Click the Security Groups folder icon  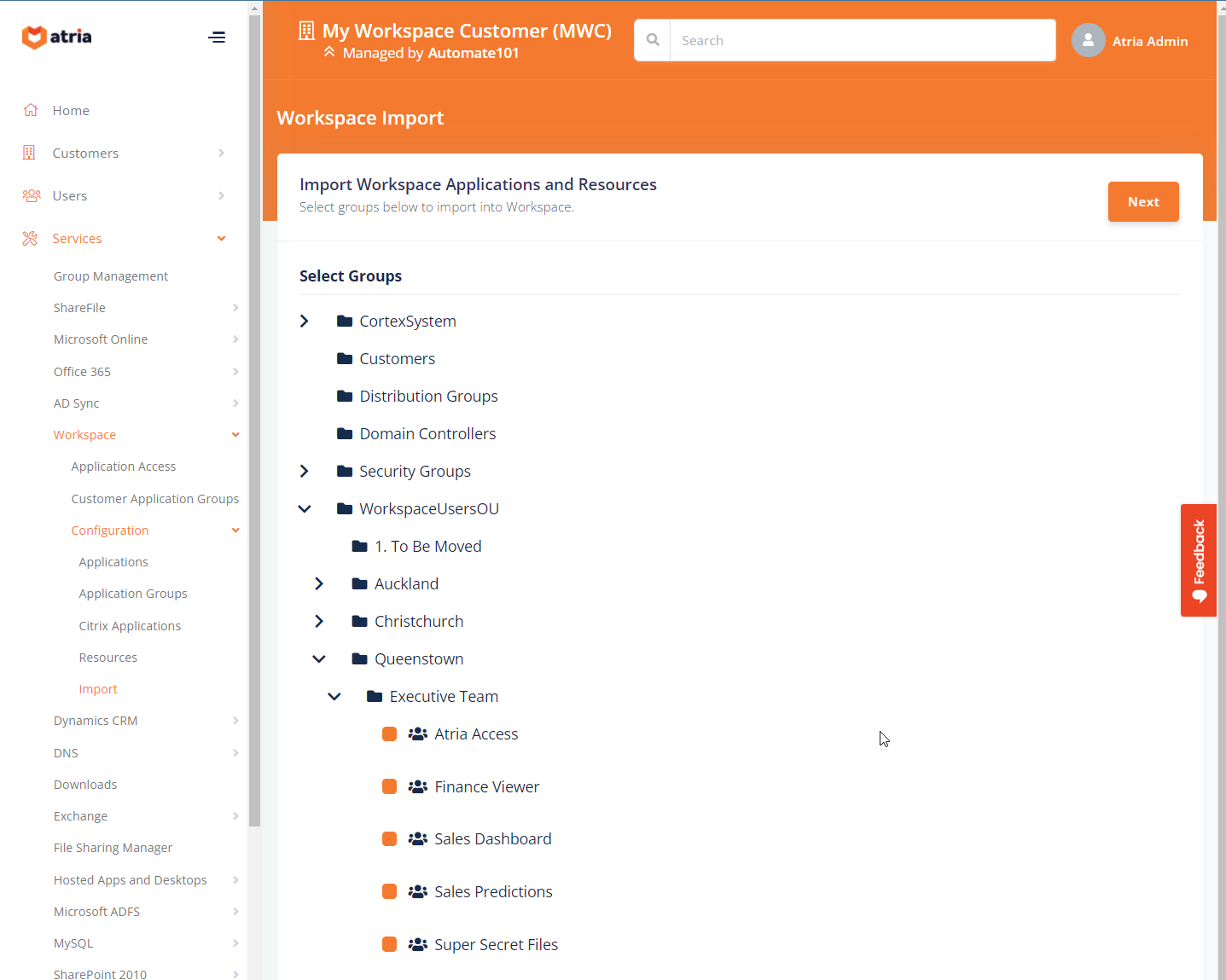pyautogui.click(x=345, y=471)
